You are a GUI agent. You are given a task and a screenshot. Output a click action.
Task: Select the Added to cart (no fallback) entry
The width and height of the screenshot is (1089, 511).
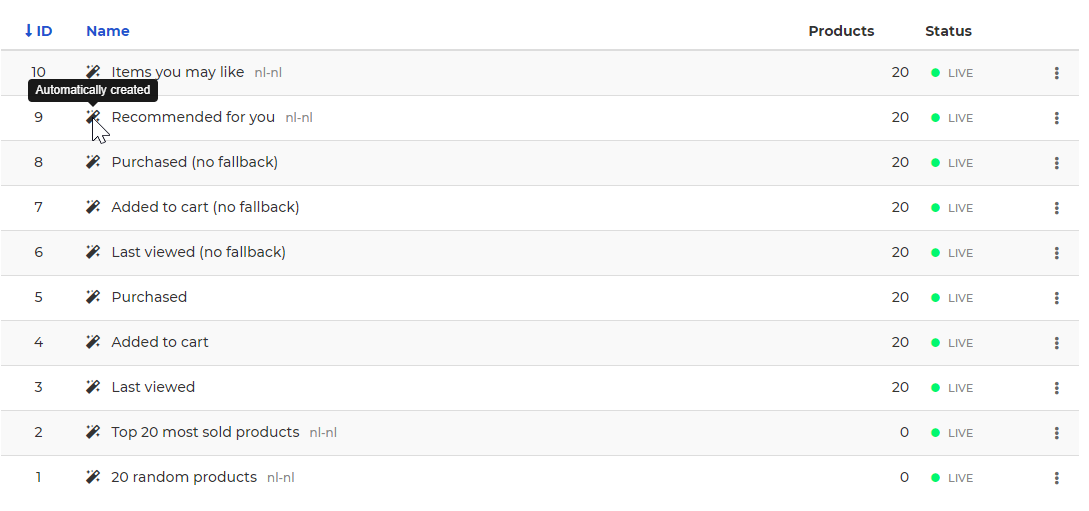tap(206, 207)
